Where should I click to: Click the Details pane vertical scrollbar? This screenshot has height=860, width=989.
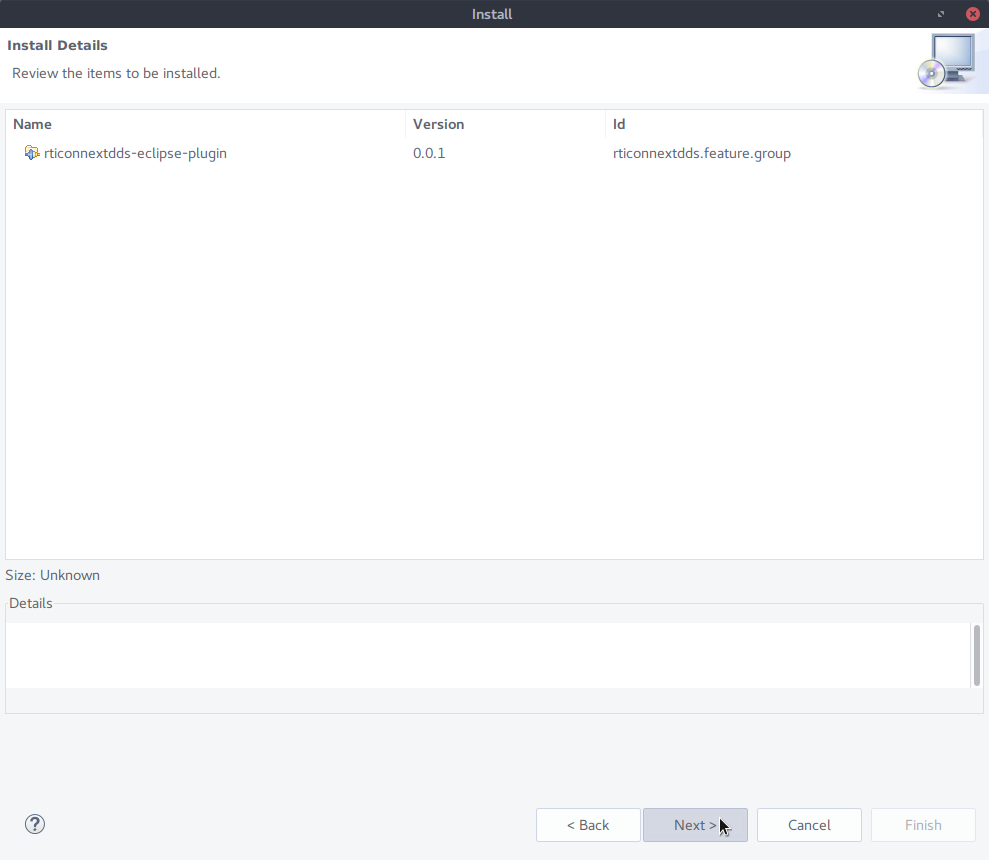[976, 655]
